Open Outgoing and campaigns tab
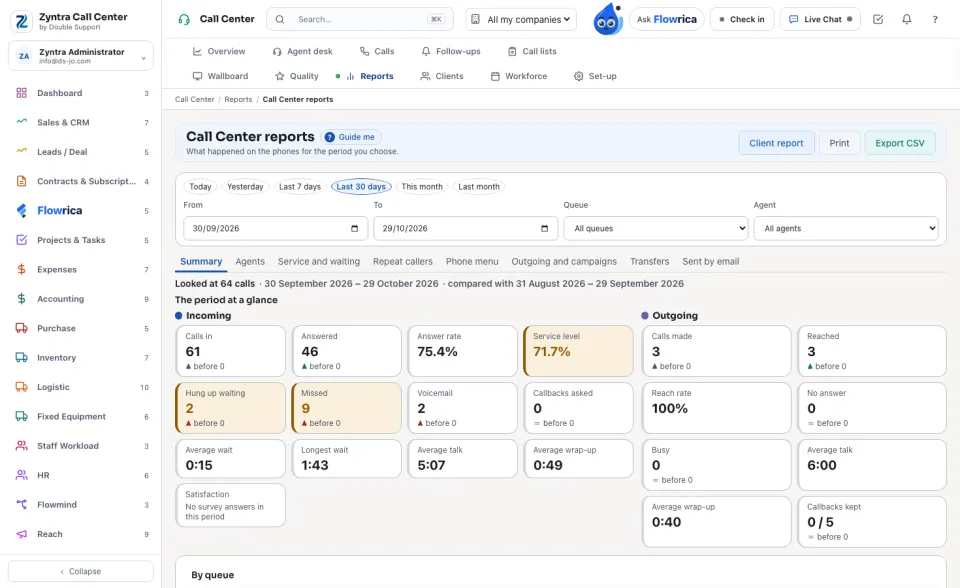The image size is (960, 588). tap(564, 262)
